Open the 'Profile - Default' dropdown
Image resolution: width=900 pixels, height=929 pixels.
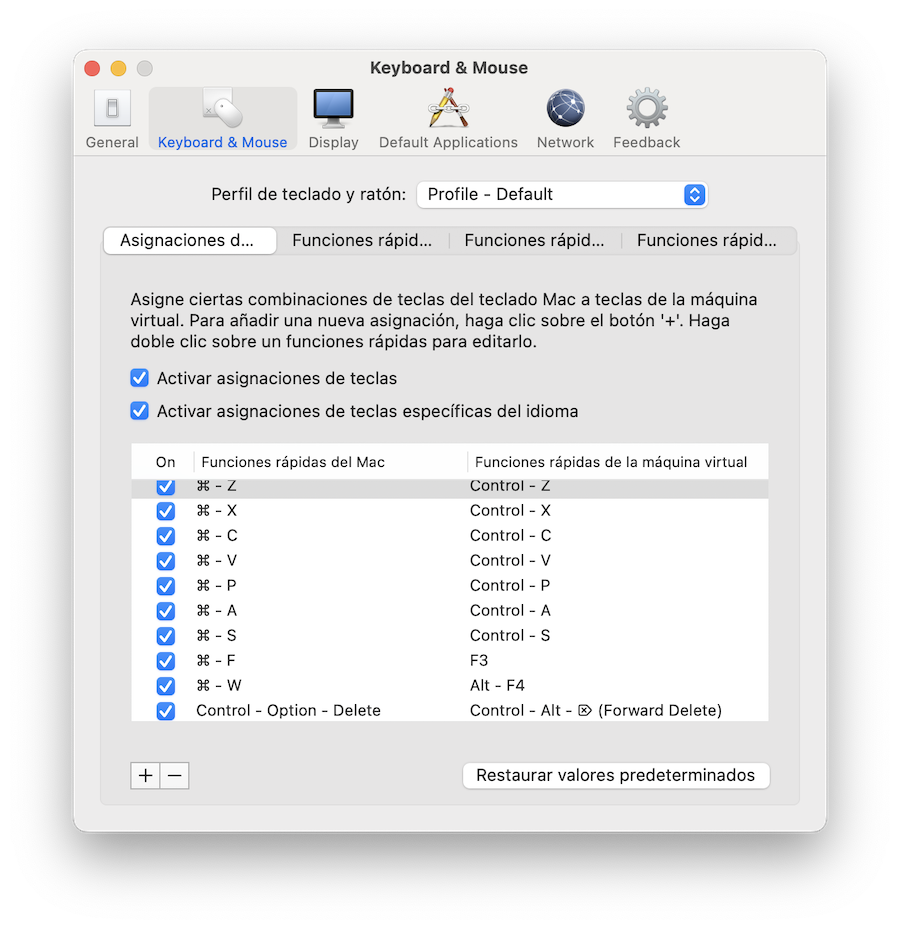click(x=561, y=194)
